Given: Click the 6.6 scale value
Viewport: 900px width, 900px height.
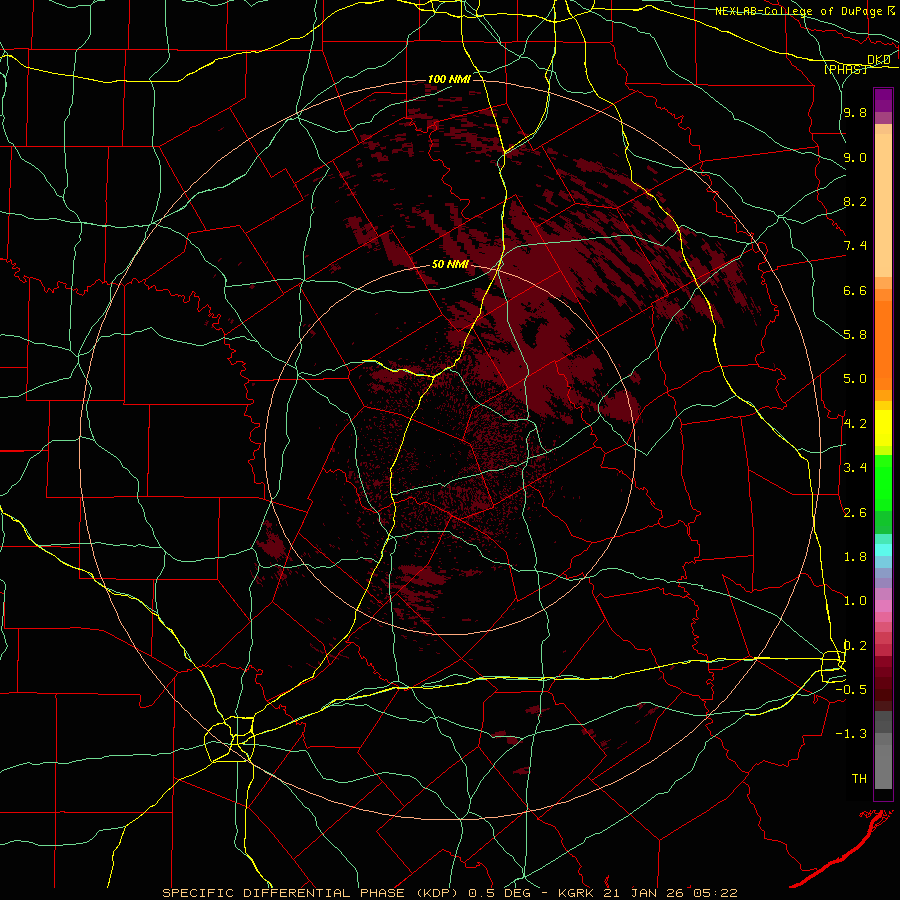Looking at the screenshot, I should point(855,290).
